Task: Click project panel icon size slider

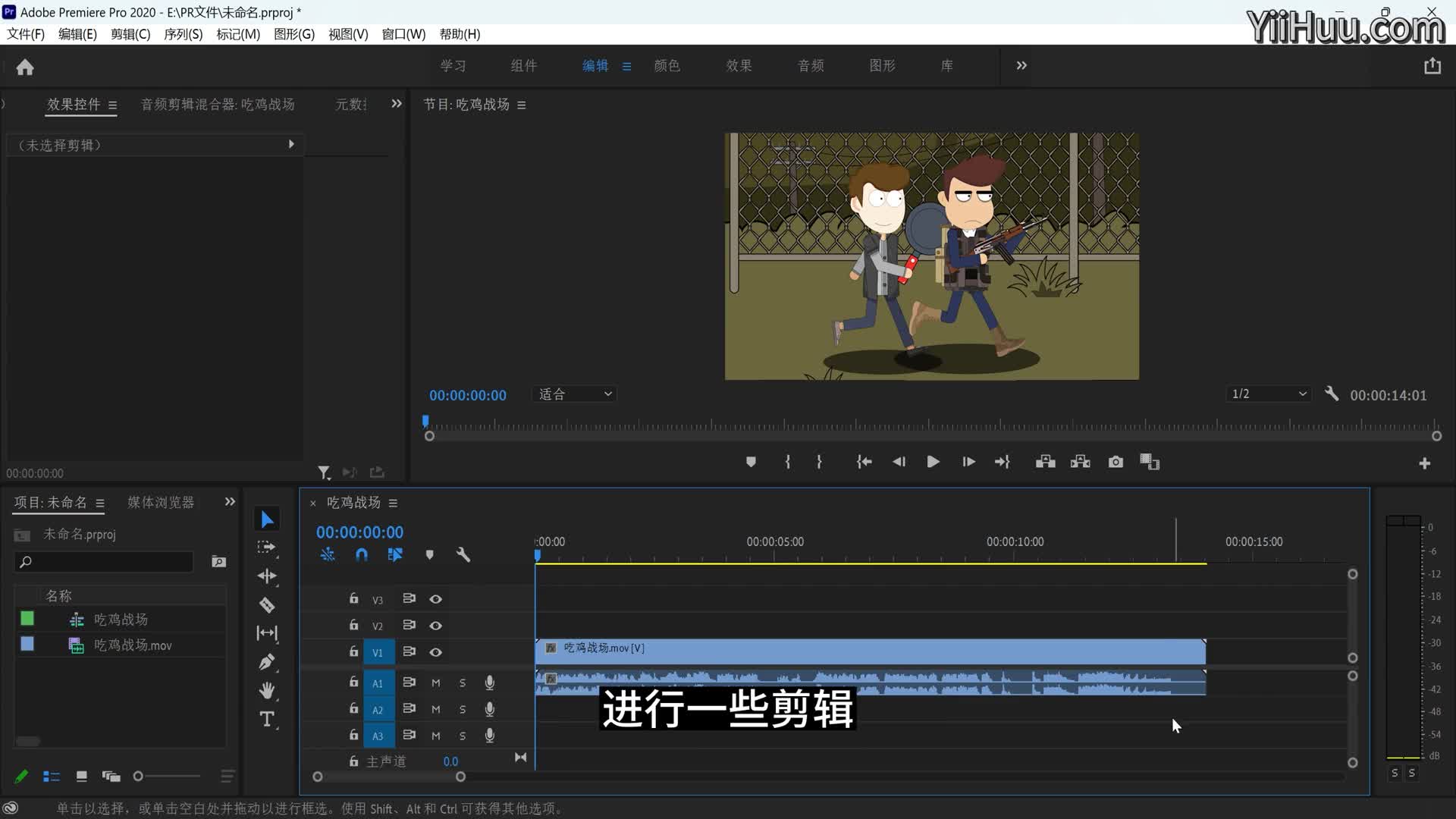Action: pyautogui.click(x=166, y=777)
